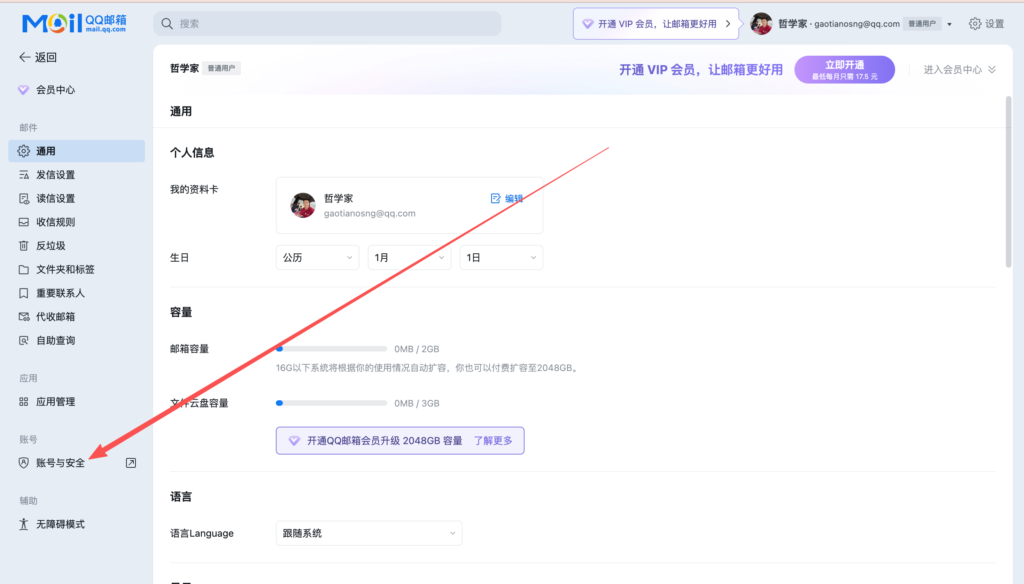Click the external link icon beside 账号与安全
This screenshot has height=584, width=1024.
point(131,463)
